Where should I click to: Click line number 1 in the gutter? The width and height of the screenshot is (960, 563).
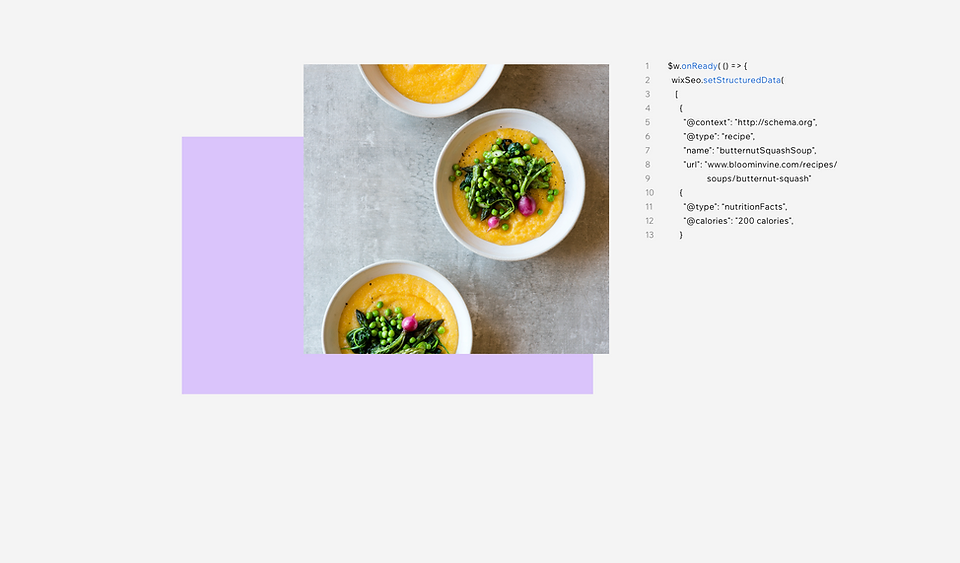click(x=647, y=66)
